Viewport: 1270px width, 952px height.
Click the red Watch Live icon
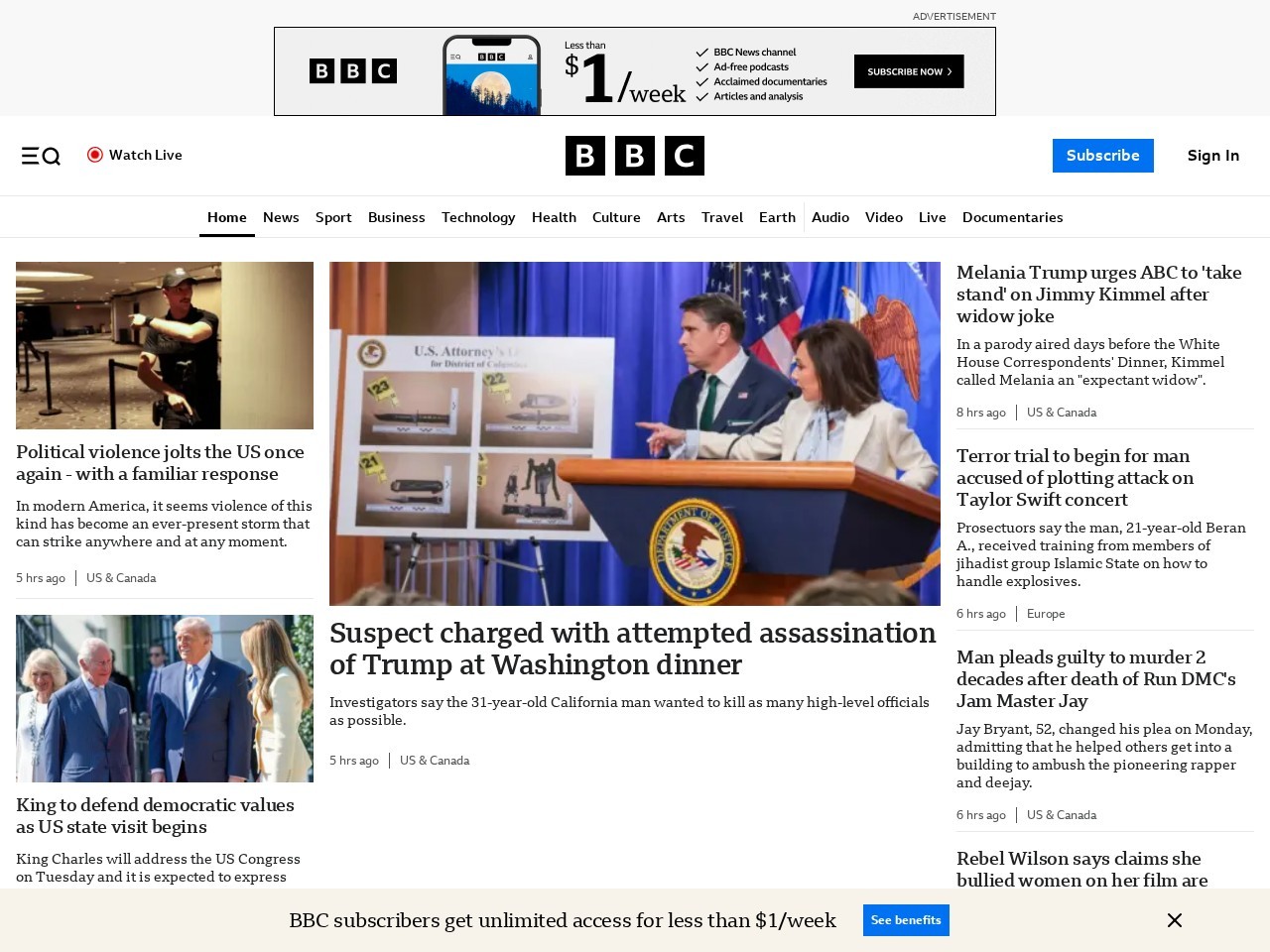(x=95, y=155)
